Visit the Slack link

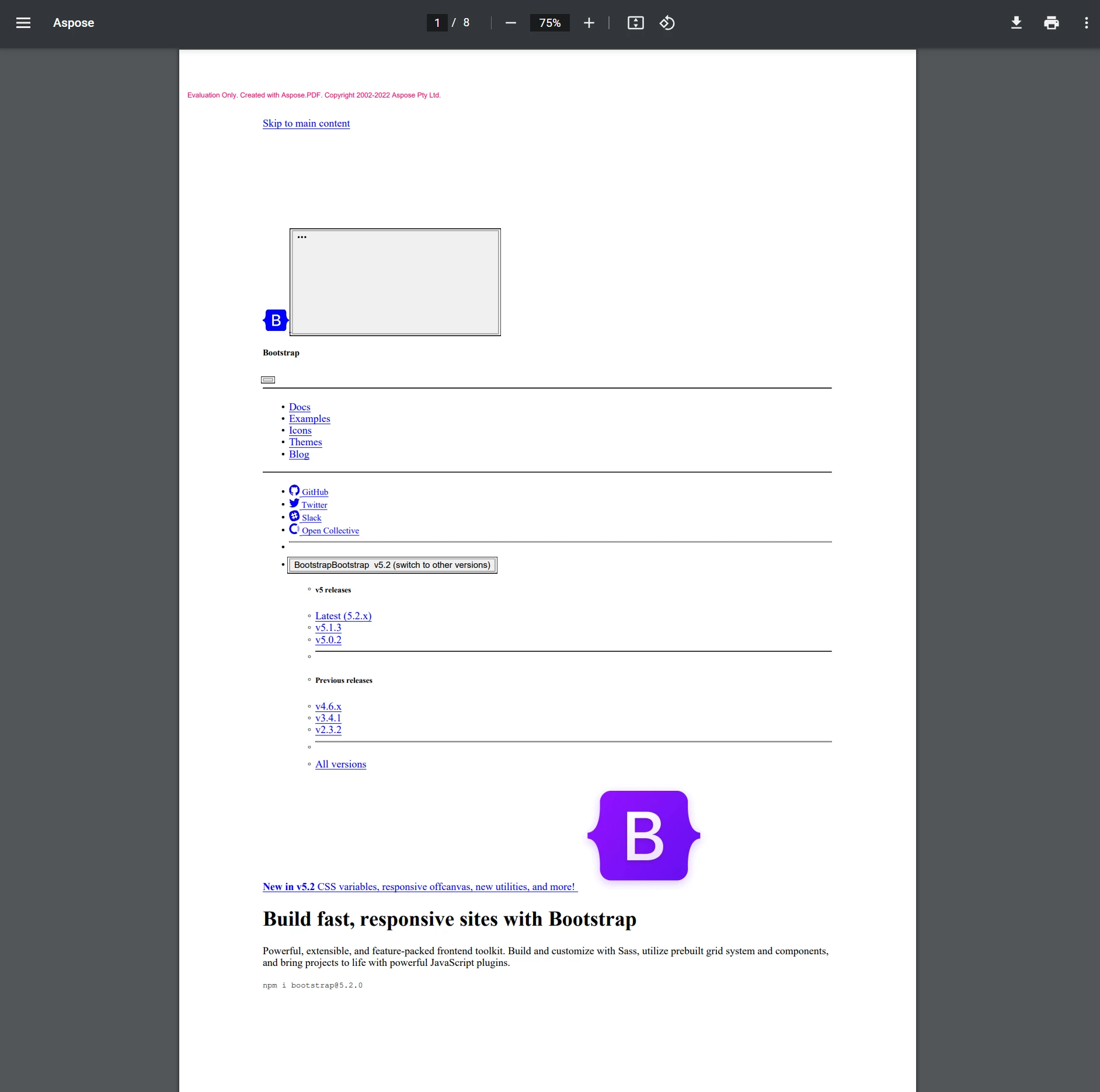311,518
